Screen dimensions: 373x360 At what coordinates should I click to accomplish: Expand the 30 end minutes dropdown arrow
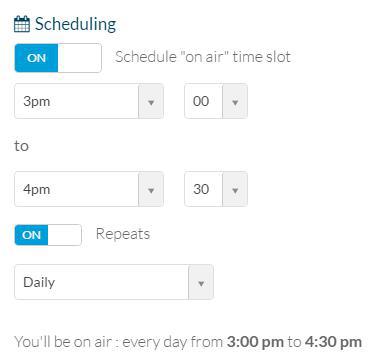(235, 189)
